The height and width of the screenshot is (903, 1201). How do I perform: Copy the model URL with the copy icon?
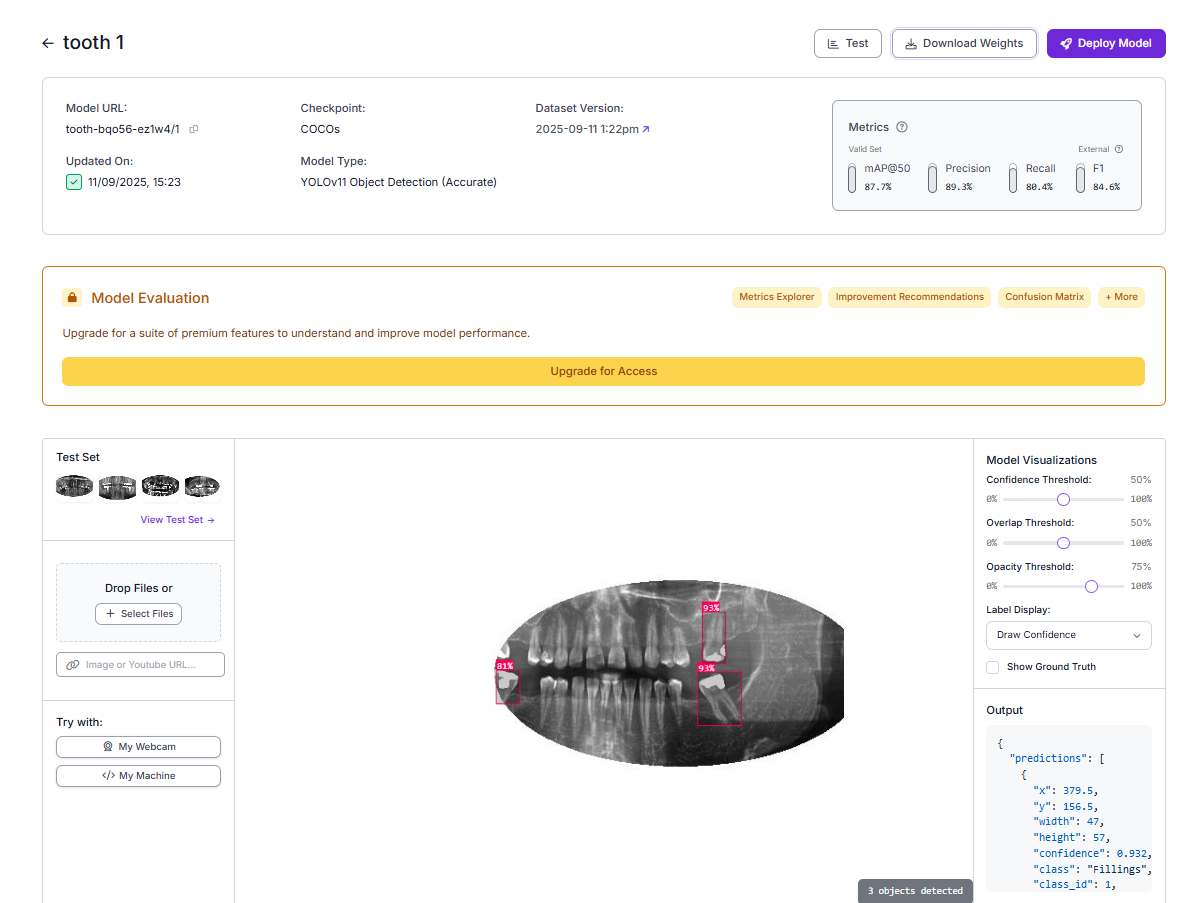click(x=194, y=129)
